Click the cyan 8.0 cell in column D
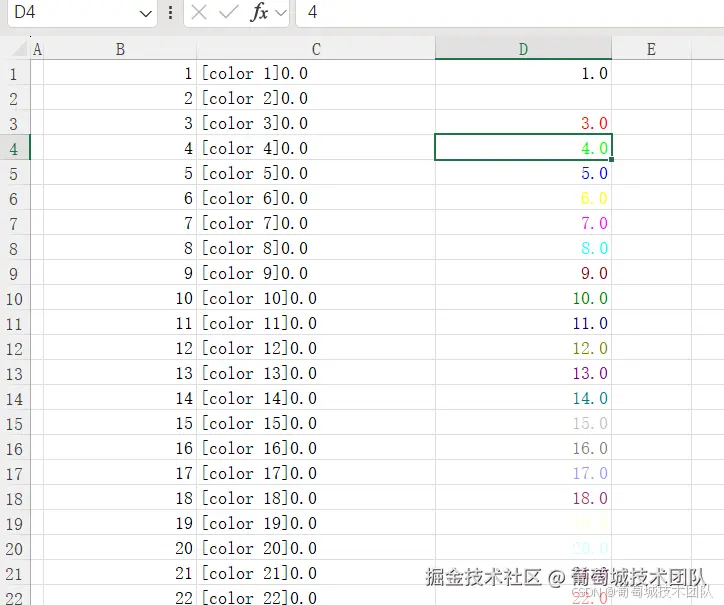The image size is (724, 605). (524, 248)
